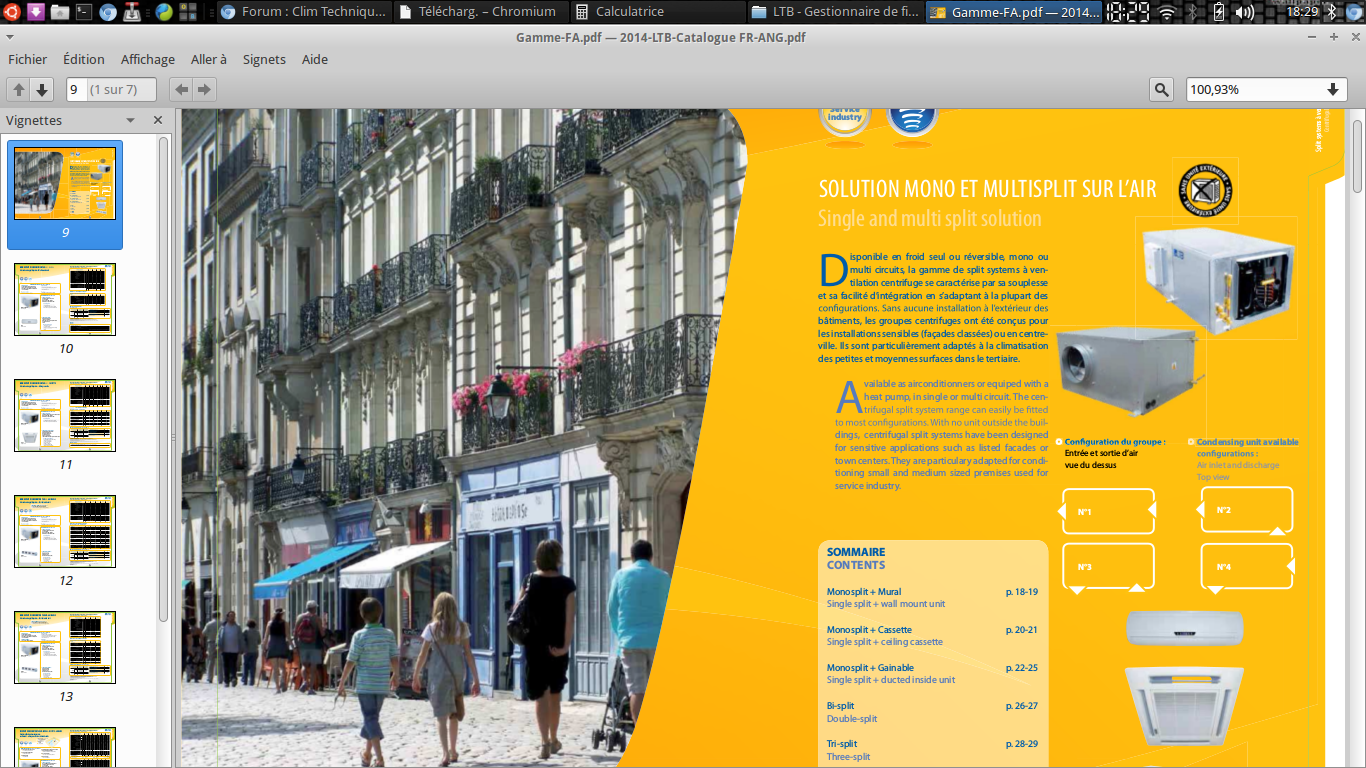Click the Chromium tray icon at the panel's far right
The image size is (1366, 768).
pos(1353,12)
